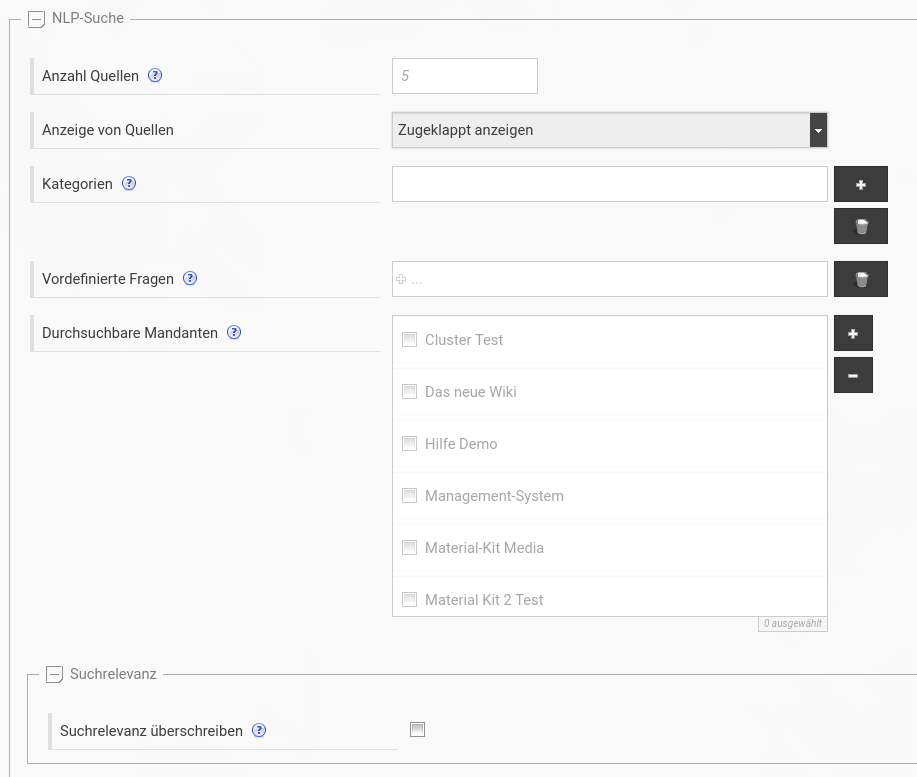Open help for Suchrelevanz überschreiben
This screenshot has width=917, height=777.
click(259, 730)
